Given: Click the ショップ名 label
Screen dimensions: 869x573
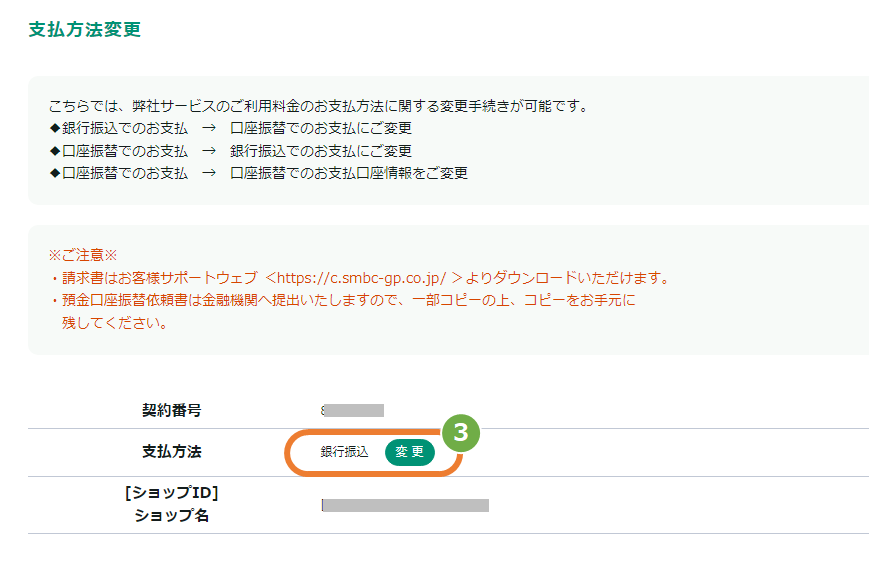Looking at the screenshot, I should pos(172,515).
